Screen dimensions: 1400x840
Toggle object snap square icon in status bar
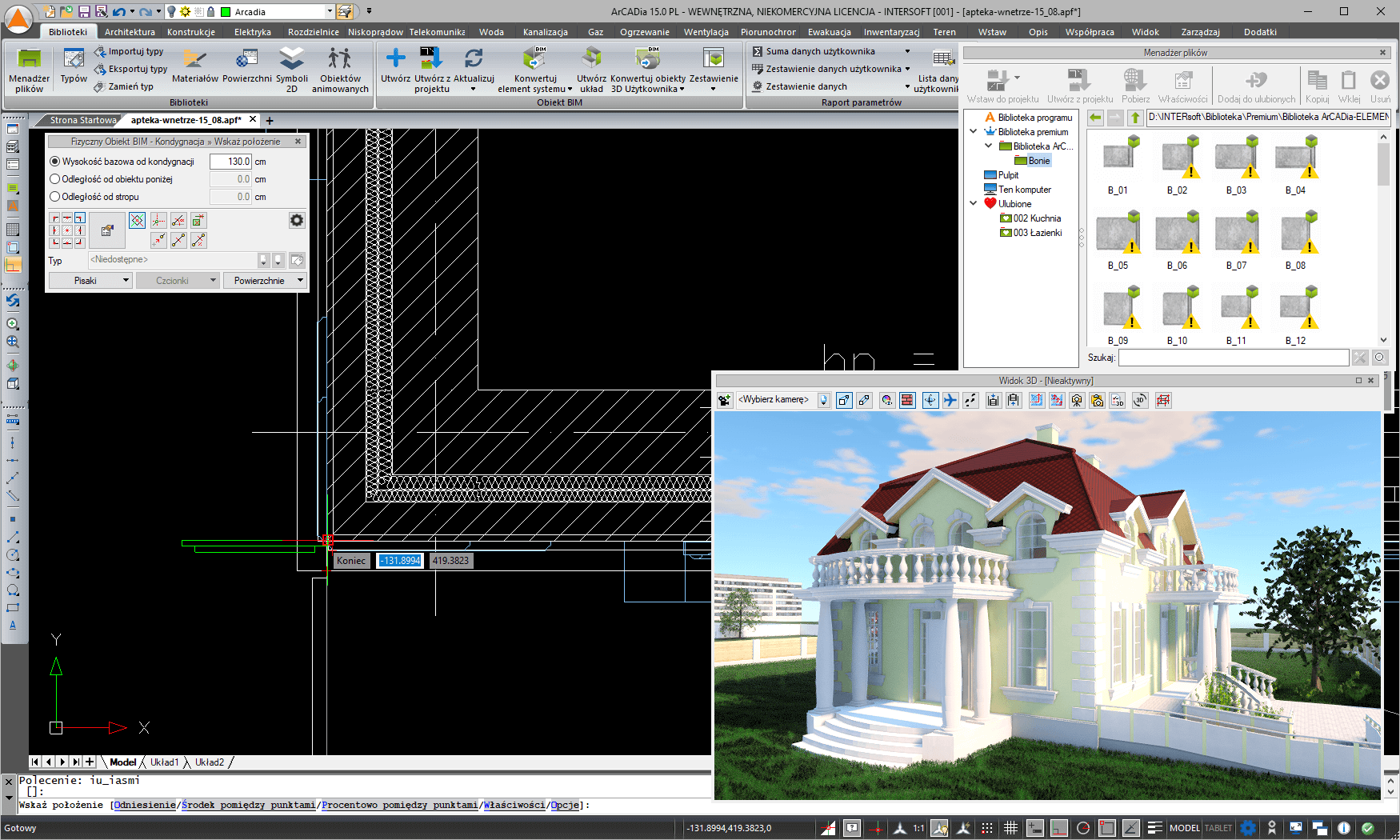coord(1107,828)
